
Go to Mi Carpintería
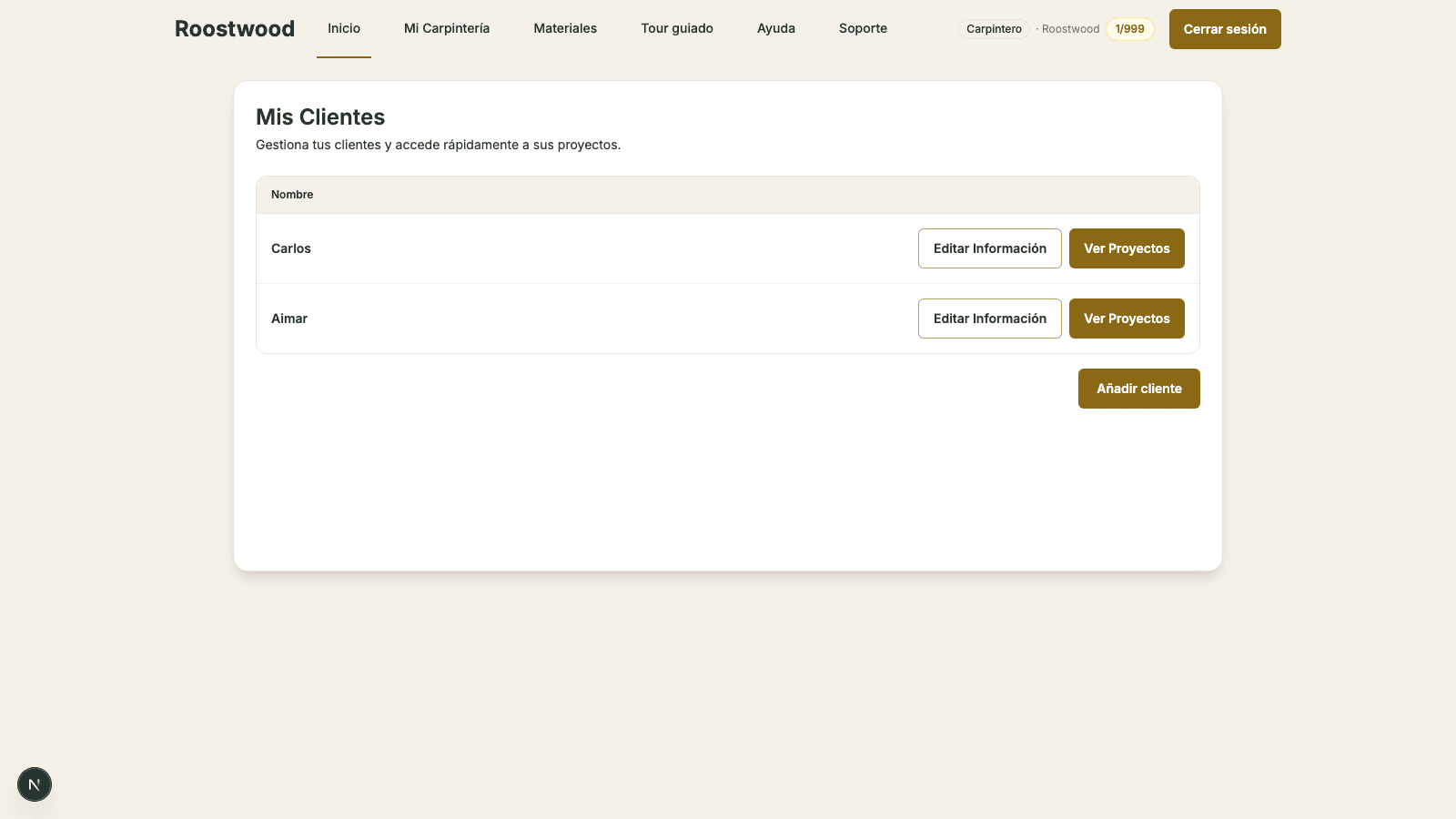(447, 28)
